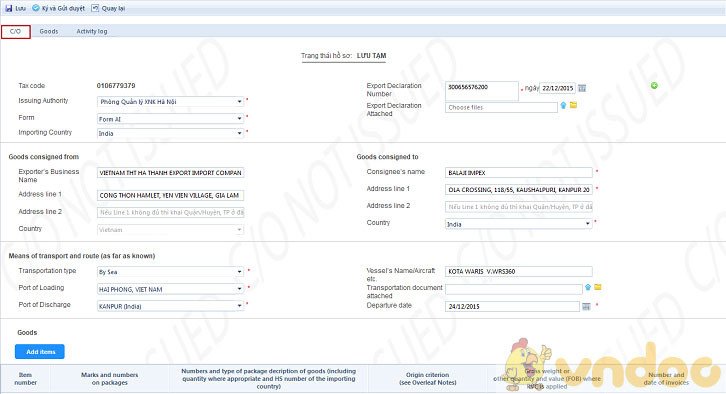
Task: Expand the Issuing Authority dropdown
Action: tap(239, 101)
